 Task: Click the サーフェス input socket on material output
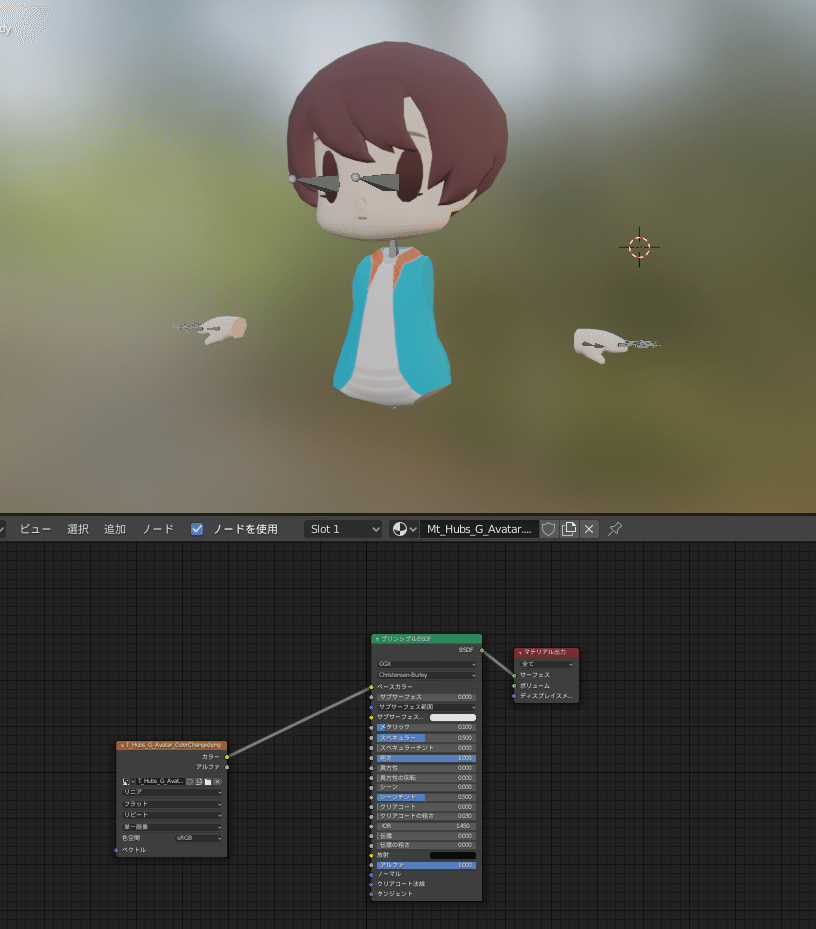pos(514,675)
